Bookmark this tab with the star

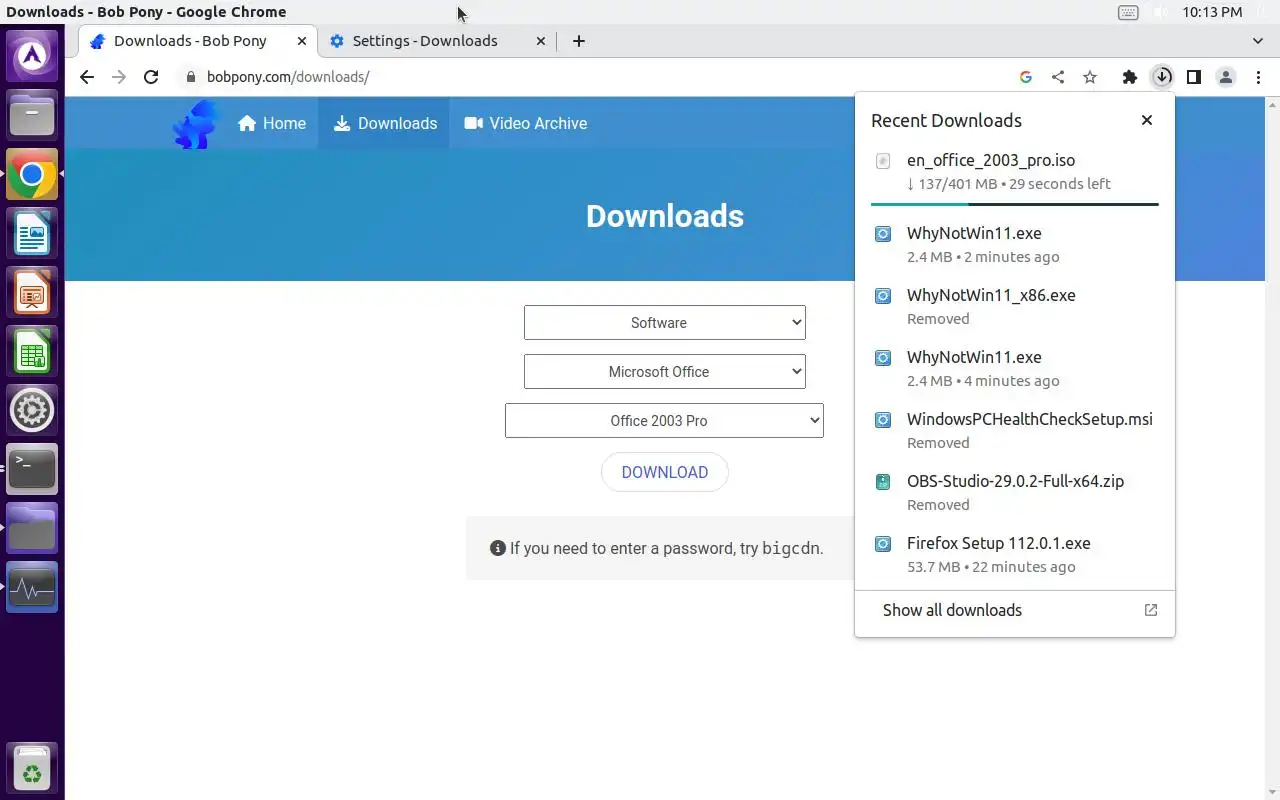click(x=1090, y=77)
